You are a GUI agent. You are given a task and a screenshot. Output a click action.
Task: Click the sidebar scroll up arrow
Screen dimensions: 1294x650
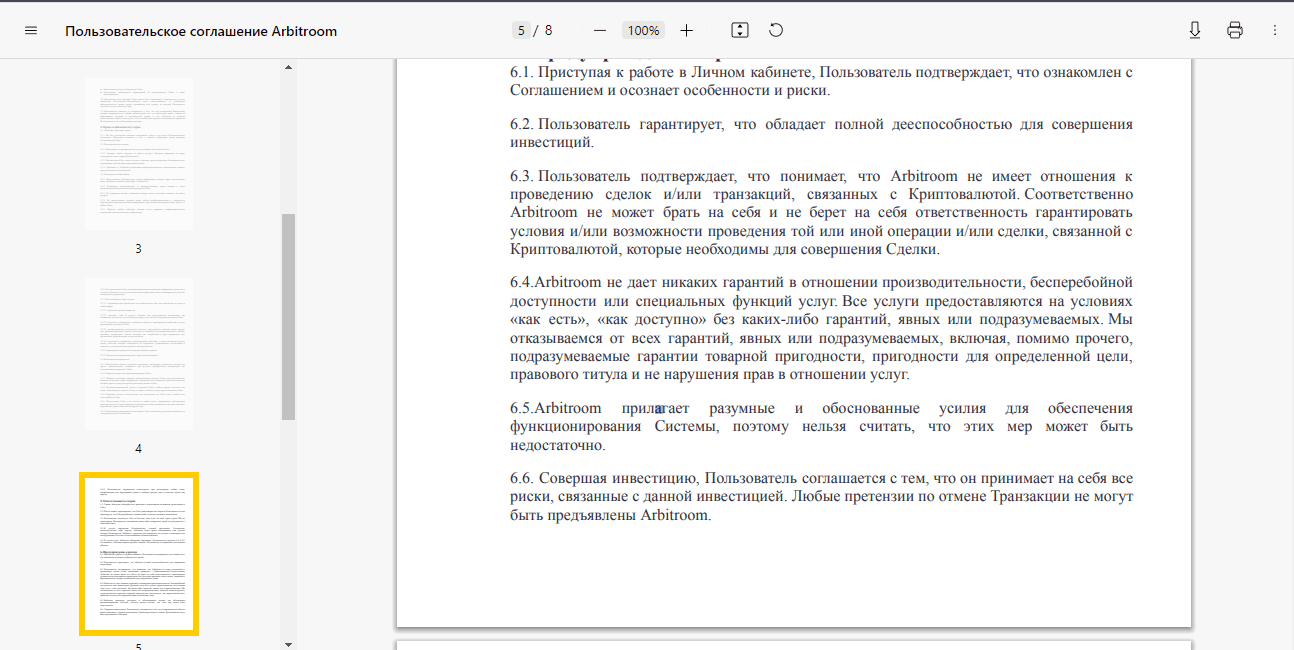289,68
